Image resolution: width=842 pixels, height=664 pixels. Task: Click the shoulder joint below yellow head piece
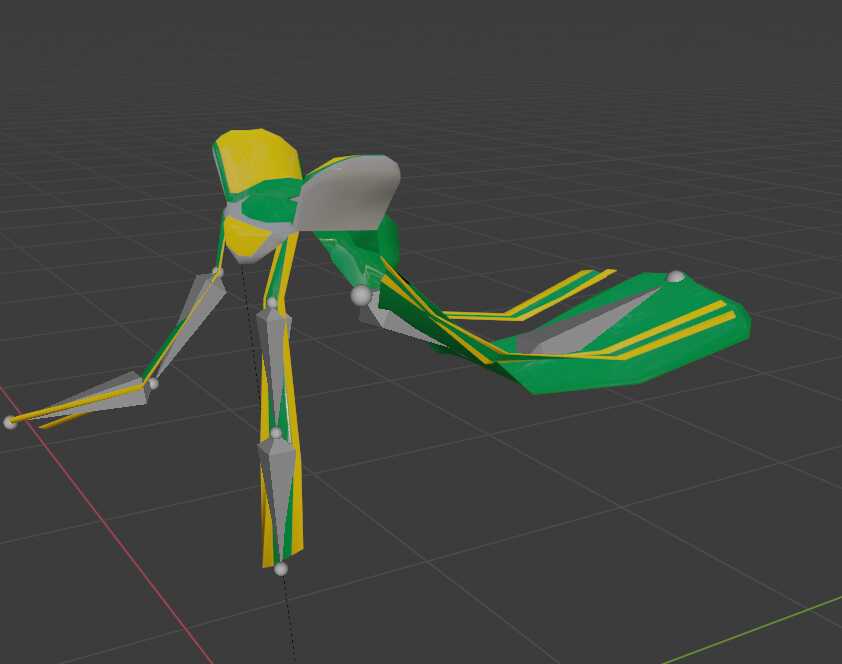tap(218, 271)
